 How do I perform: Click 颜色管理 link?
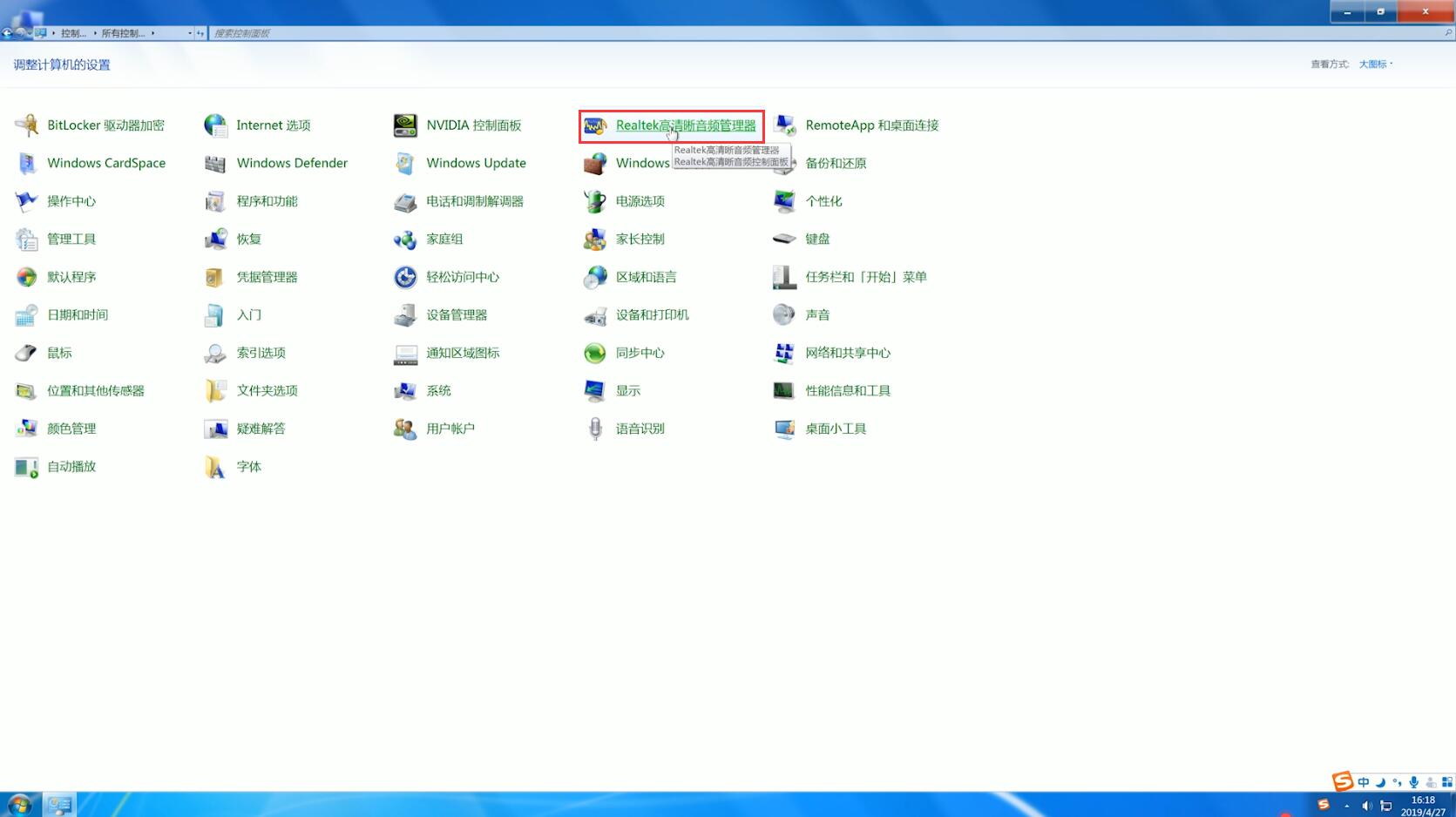(x=71, y=429)
